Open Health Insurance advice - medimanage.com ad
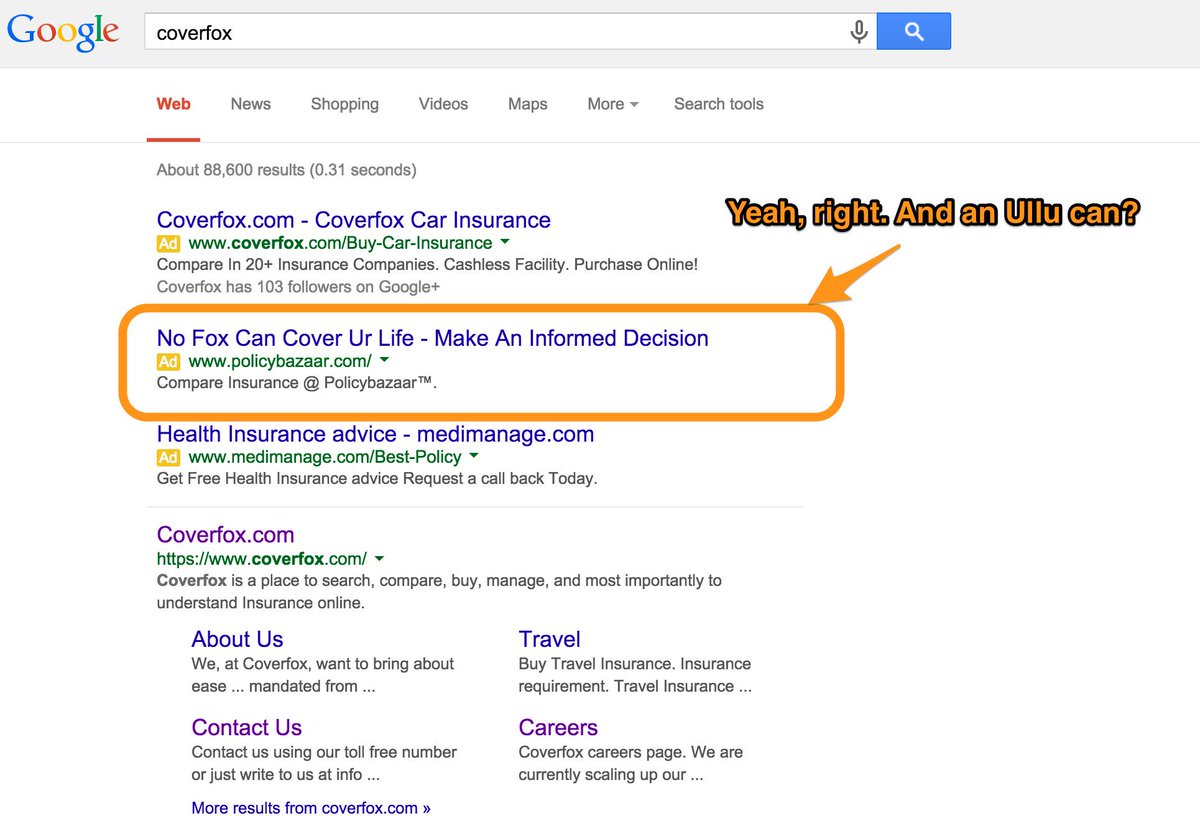This screenshot has height=836, width=1200. 376,434
